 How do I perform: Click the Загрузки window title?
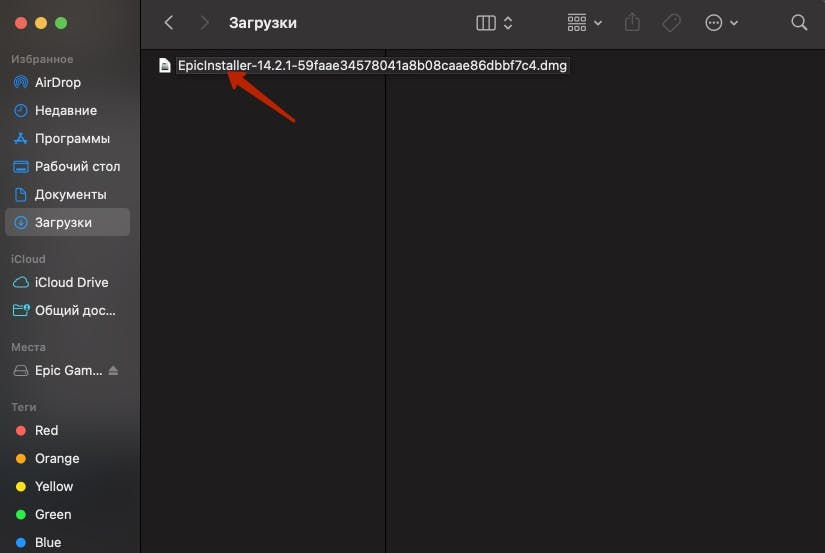point(263,23)
